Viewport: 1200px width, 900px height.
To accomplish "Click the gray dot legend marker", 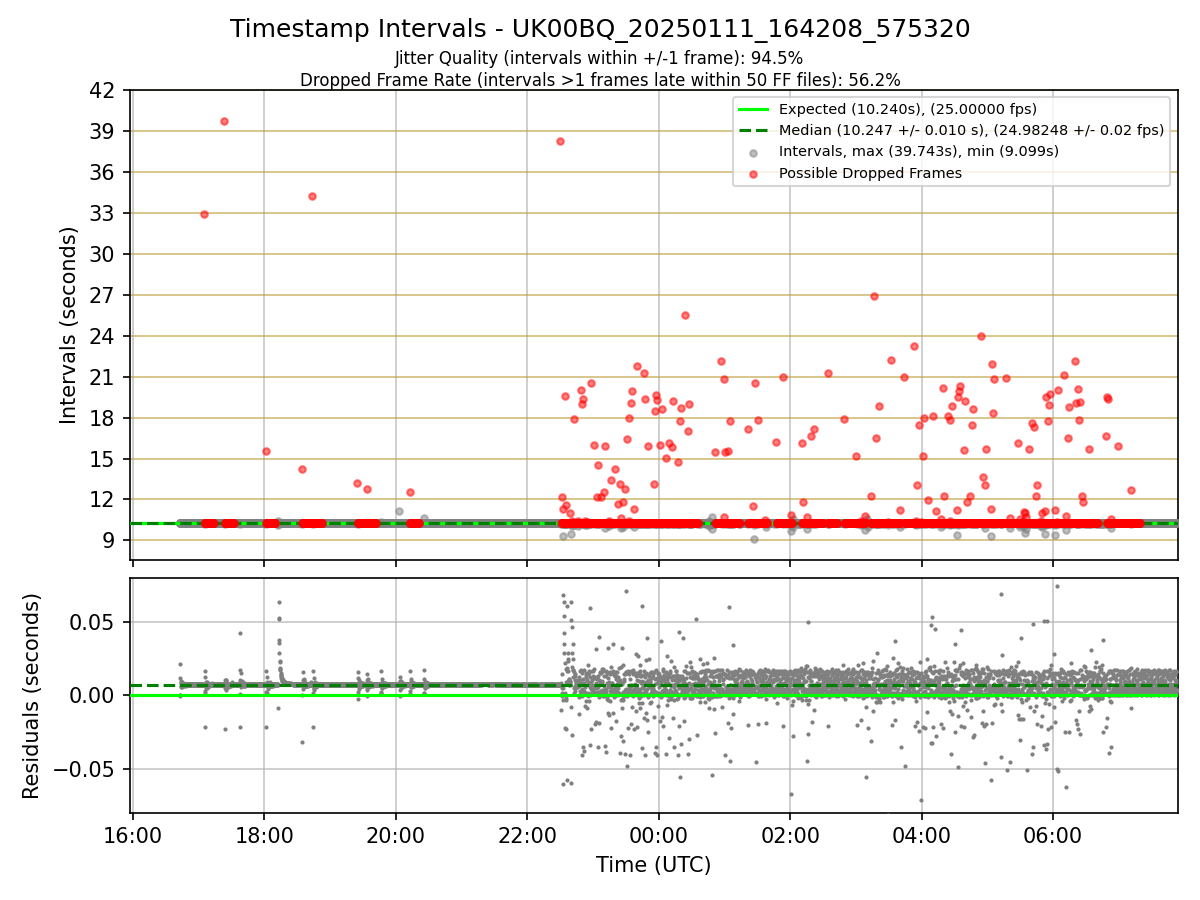I will click(754, 152).
